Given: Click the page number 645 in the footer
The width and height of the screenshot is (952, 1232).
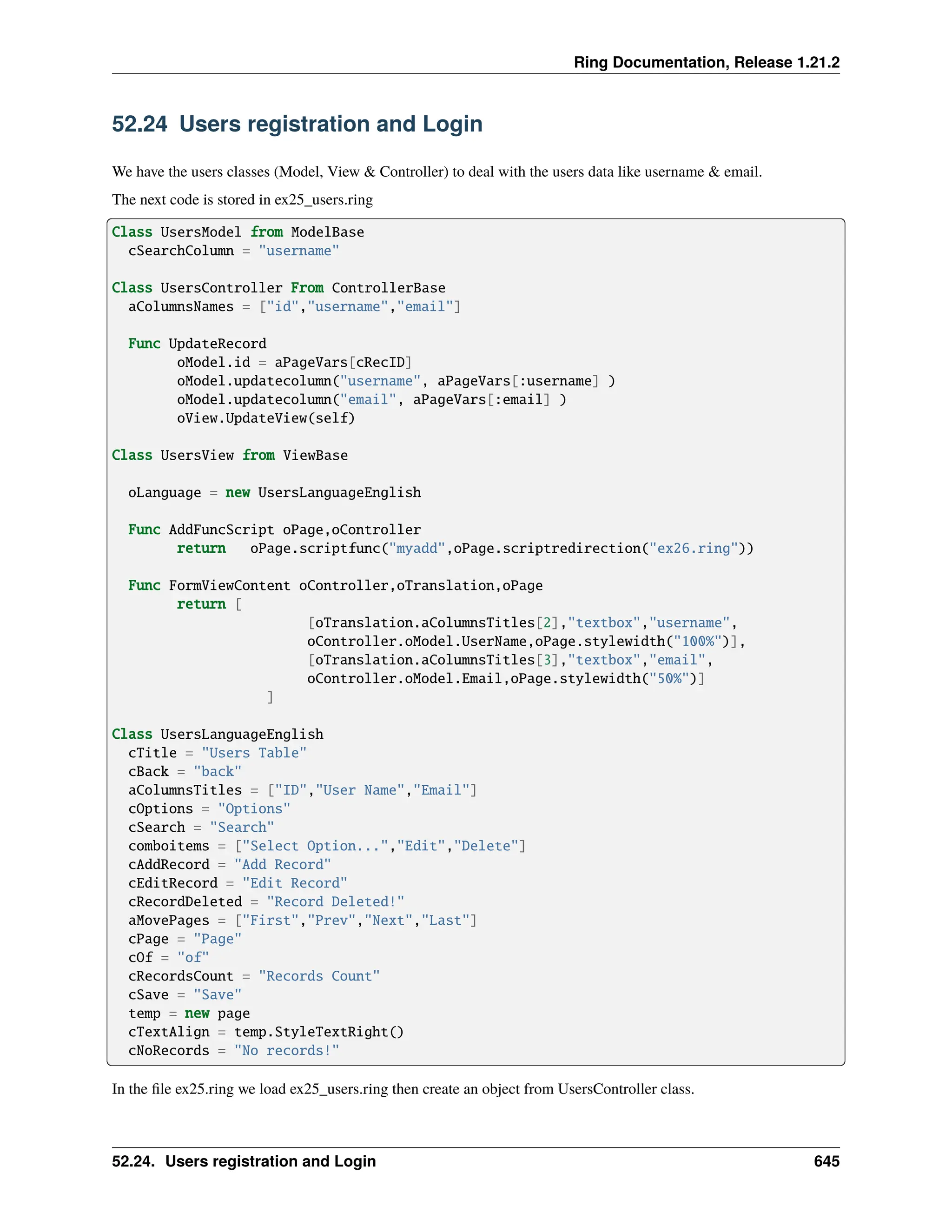Looking at the screenshot, I should point(826,1161).
